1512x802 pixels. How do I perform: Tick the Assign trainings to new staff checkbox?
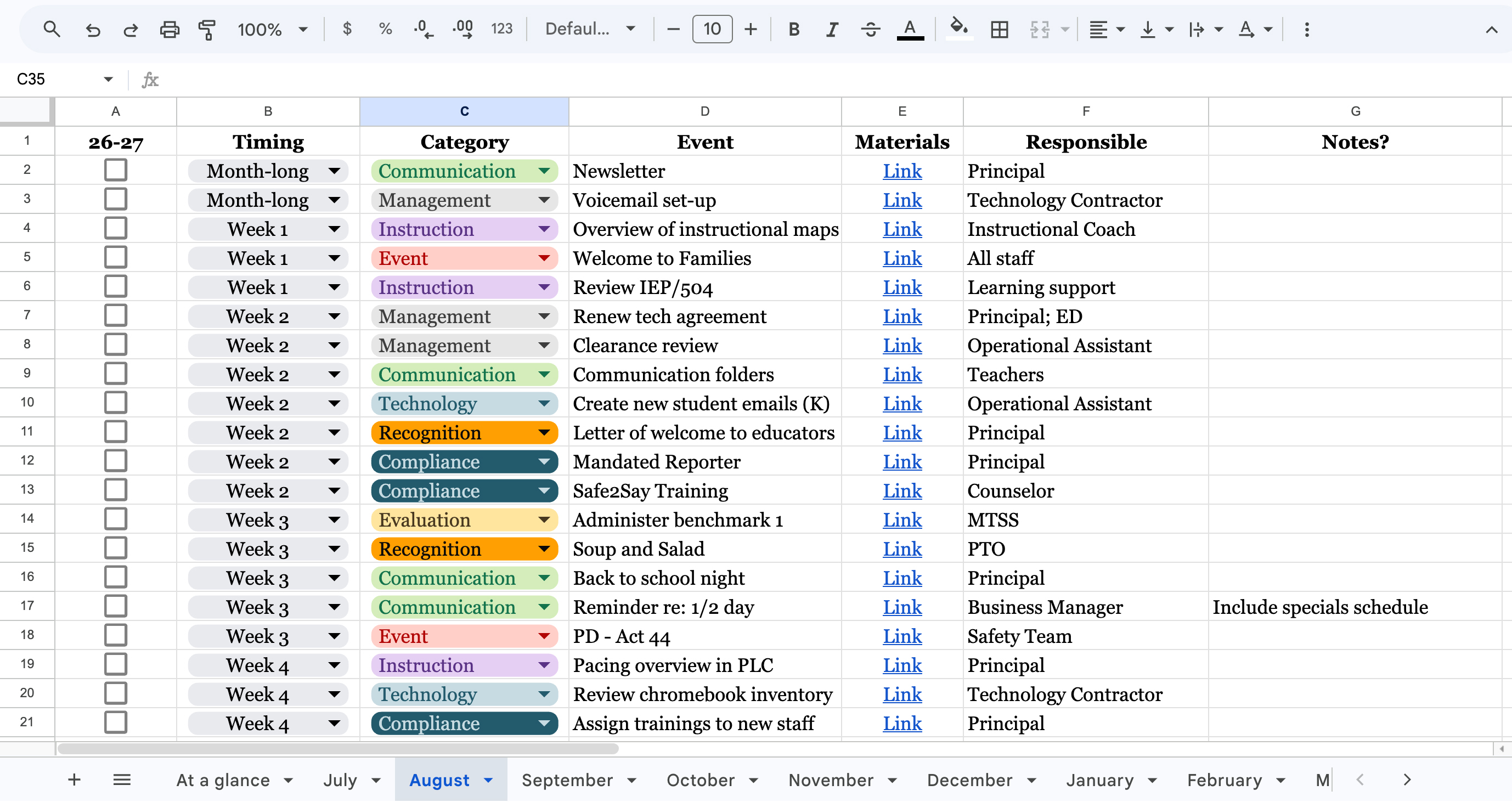click(116, 724)
